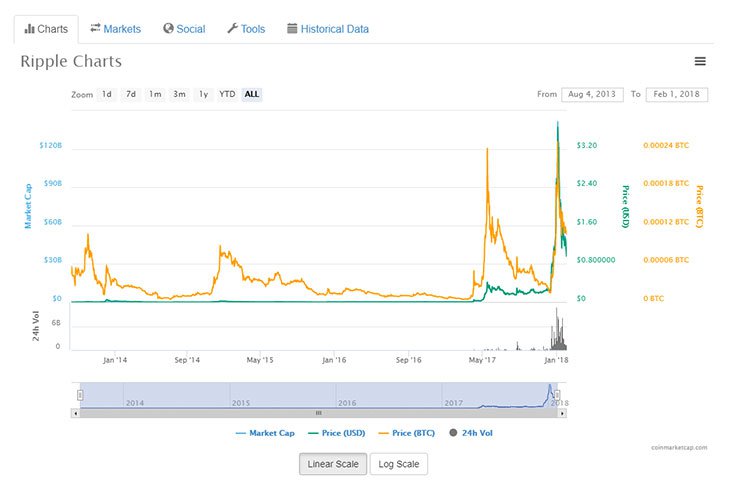Screen dimensions: 750x498
Task: Set zoom to 1y
Action: point(203,94)
